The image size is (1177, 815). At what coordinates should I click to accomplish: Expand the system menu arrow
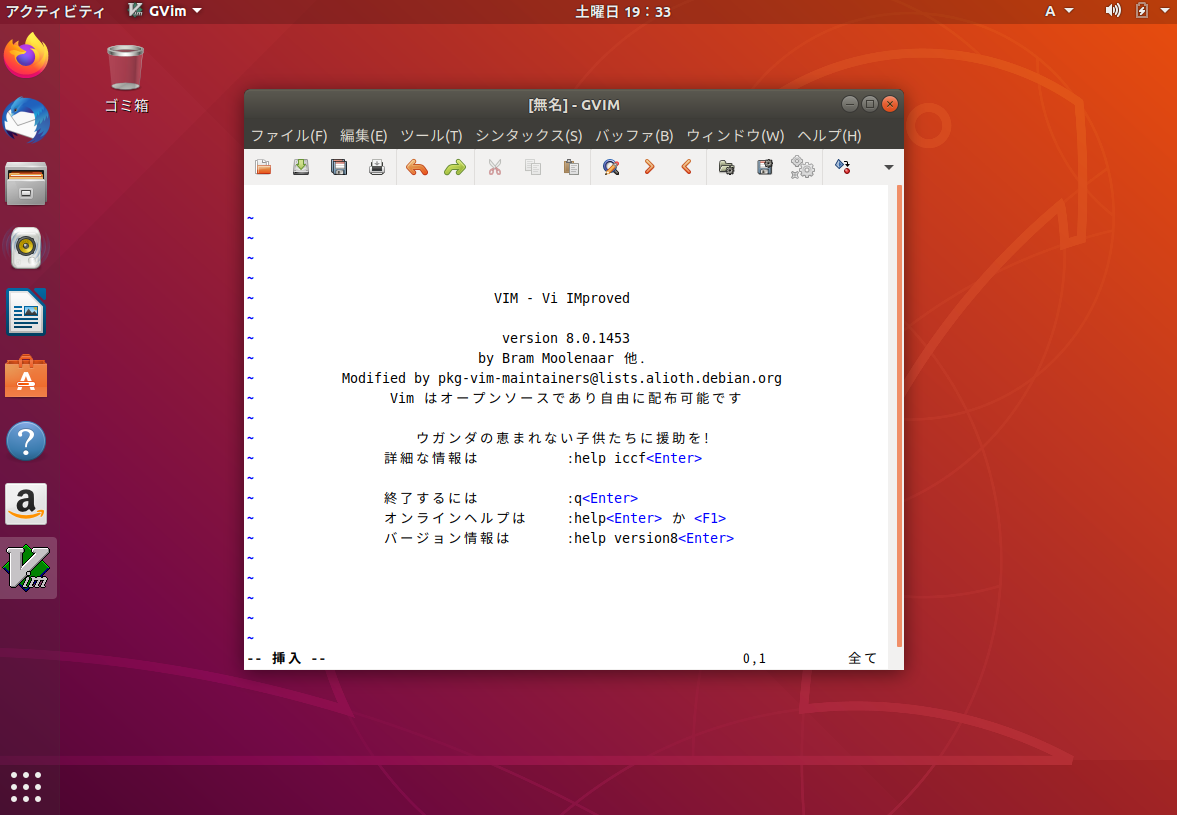[1164, 11]
